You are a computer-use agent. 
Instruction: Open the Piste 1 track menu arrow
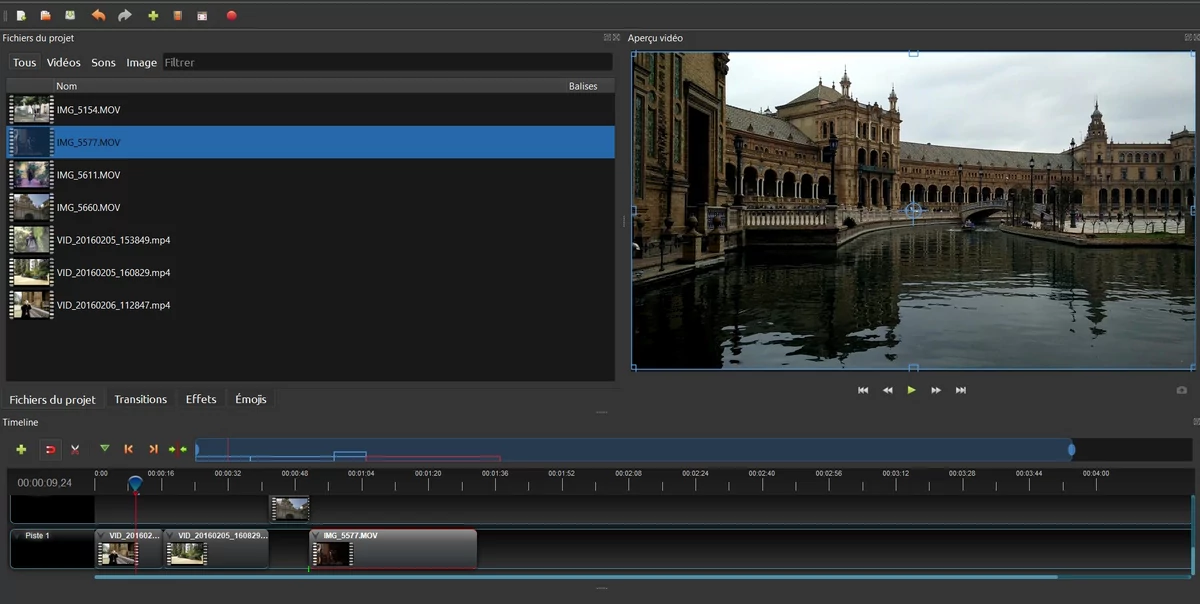point(17,536)
